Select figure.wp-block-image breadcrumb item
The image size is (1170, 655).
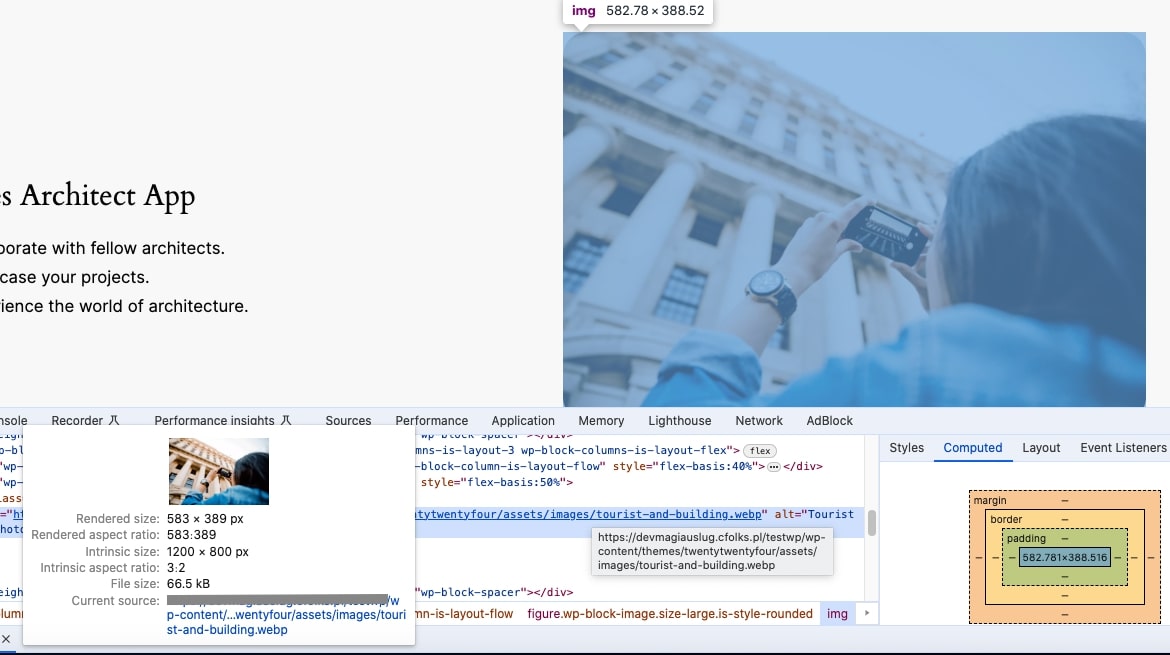669,613
